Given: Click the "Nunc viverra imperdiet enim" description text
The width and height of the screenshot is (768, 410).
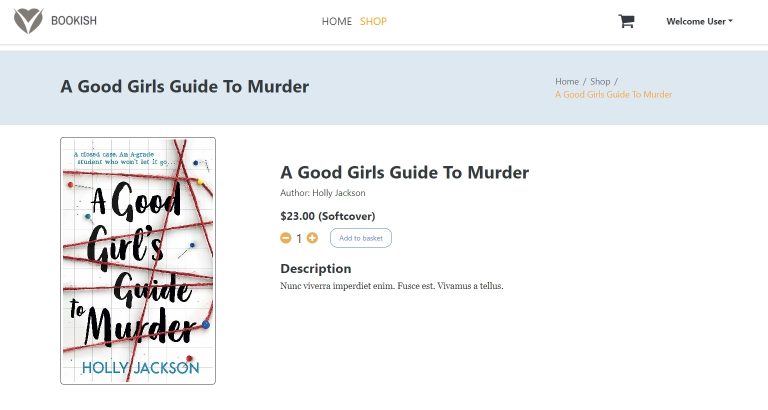Looking at the screenshot, I should 391,286.
